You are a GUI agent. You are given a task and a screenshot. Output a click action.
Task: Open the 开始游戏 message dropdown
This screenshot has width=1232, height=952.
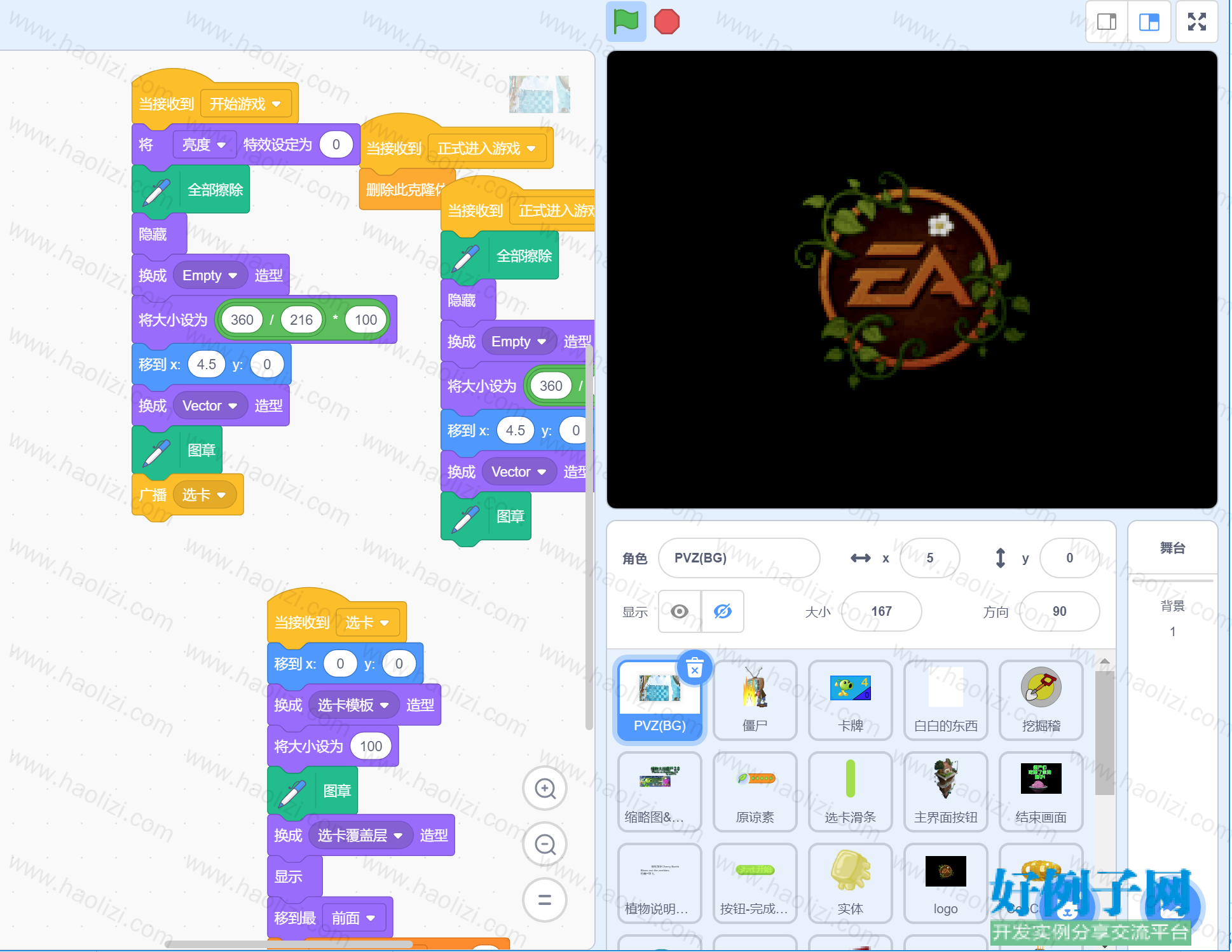(246, 104)
